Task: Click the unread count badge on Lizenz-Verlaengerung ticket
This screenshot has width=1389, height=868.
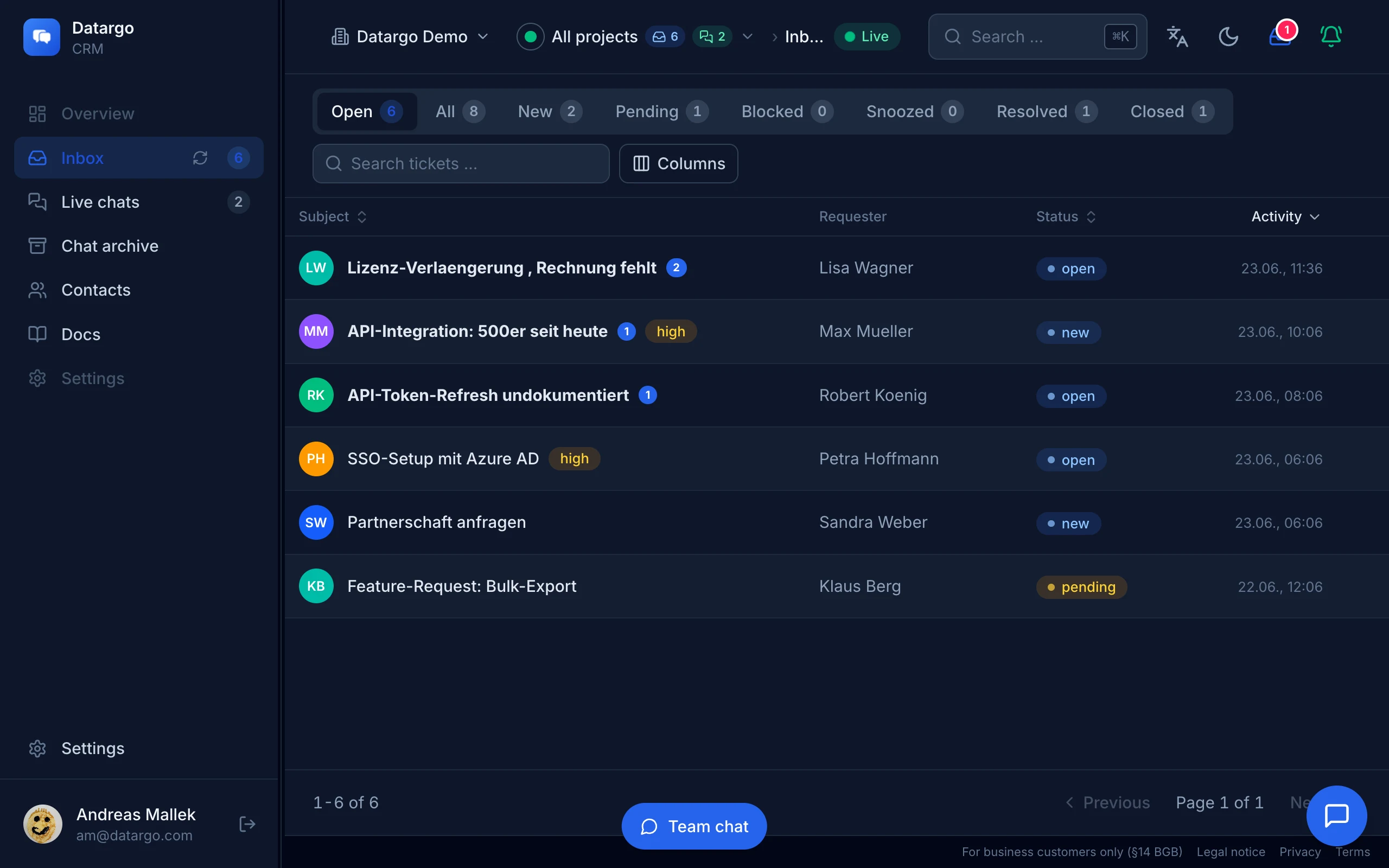Action: (676, 268)
